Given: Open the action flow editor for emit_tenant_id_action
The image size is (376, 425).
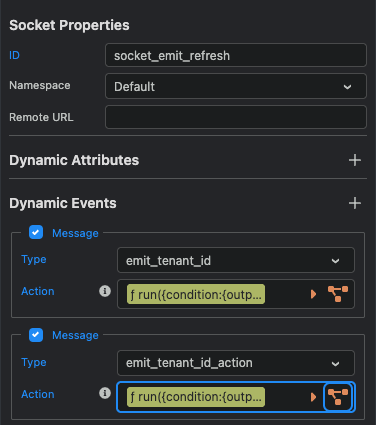Looking at the screenshot, I should (x=338, y=397).
